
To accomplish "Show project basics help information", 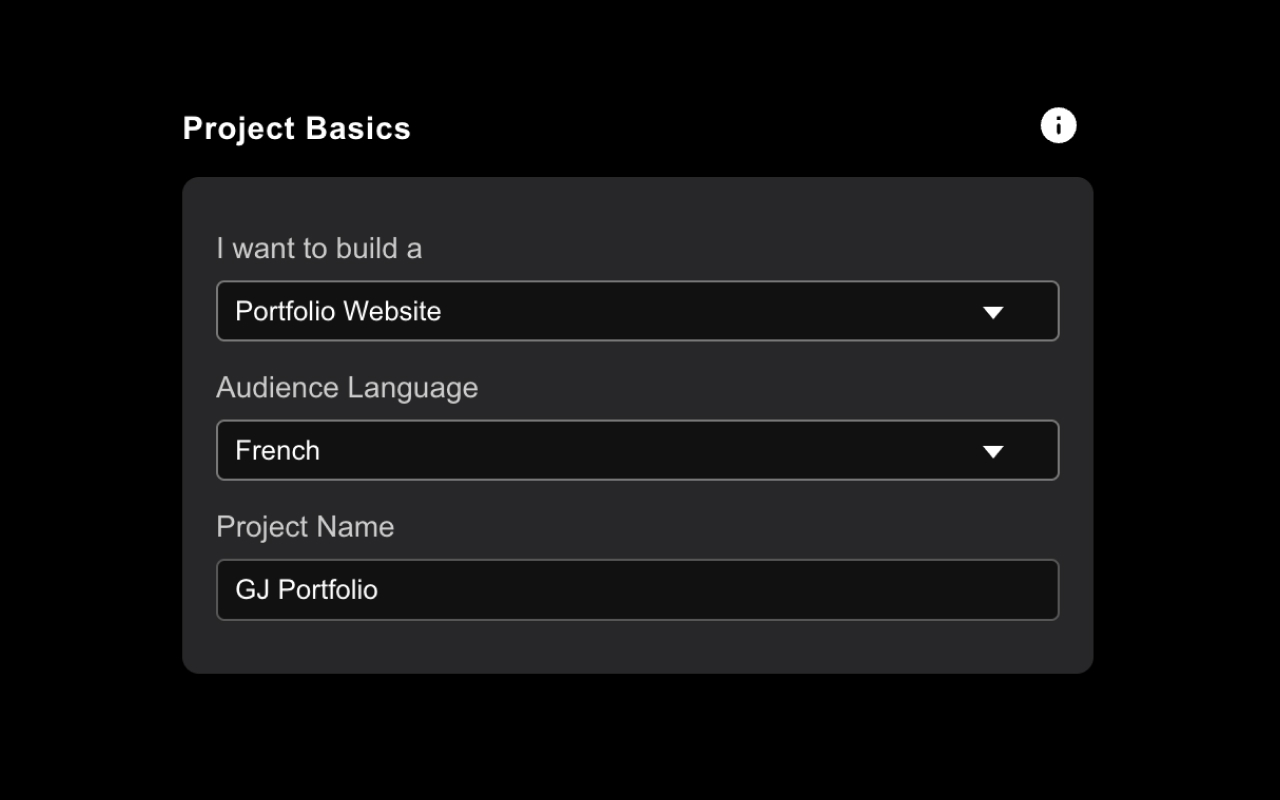I will (x=1058, y=126).
